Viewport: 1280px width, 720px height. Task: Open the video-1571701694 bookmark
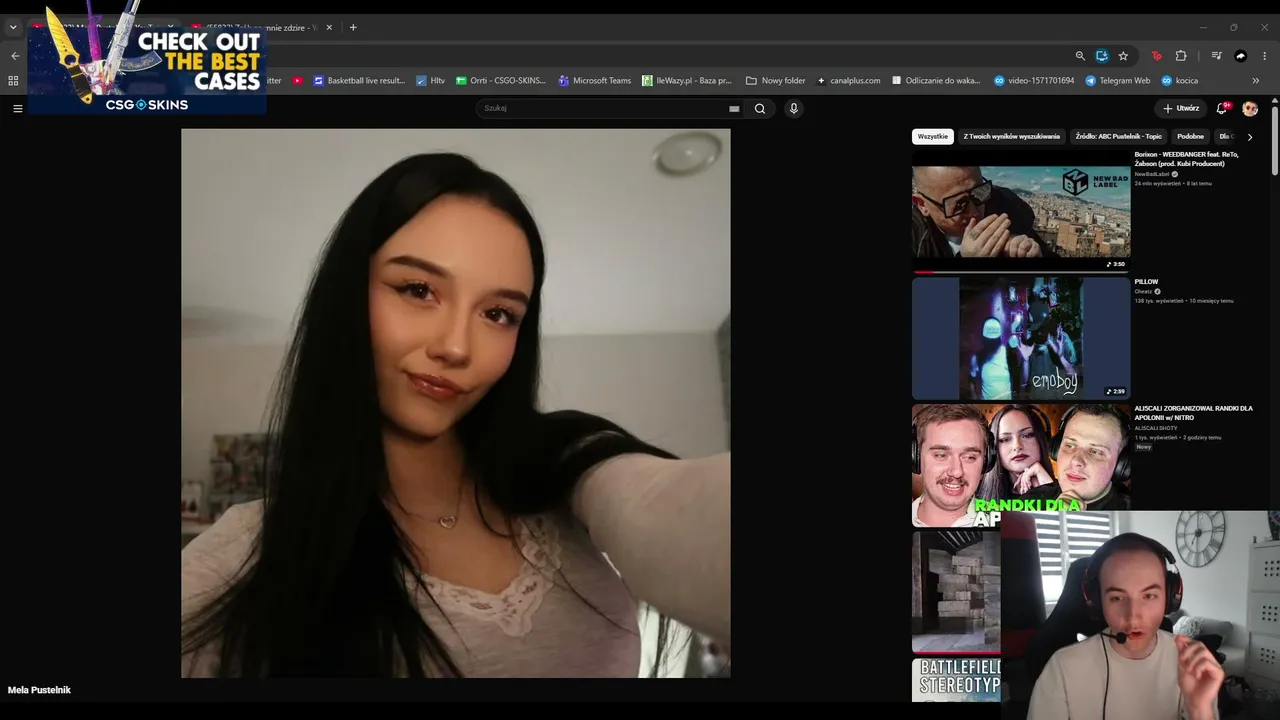coord(1034,81)
